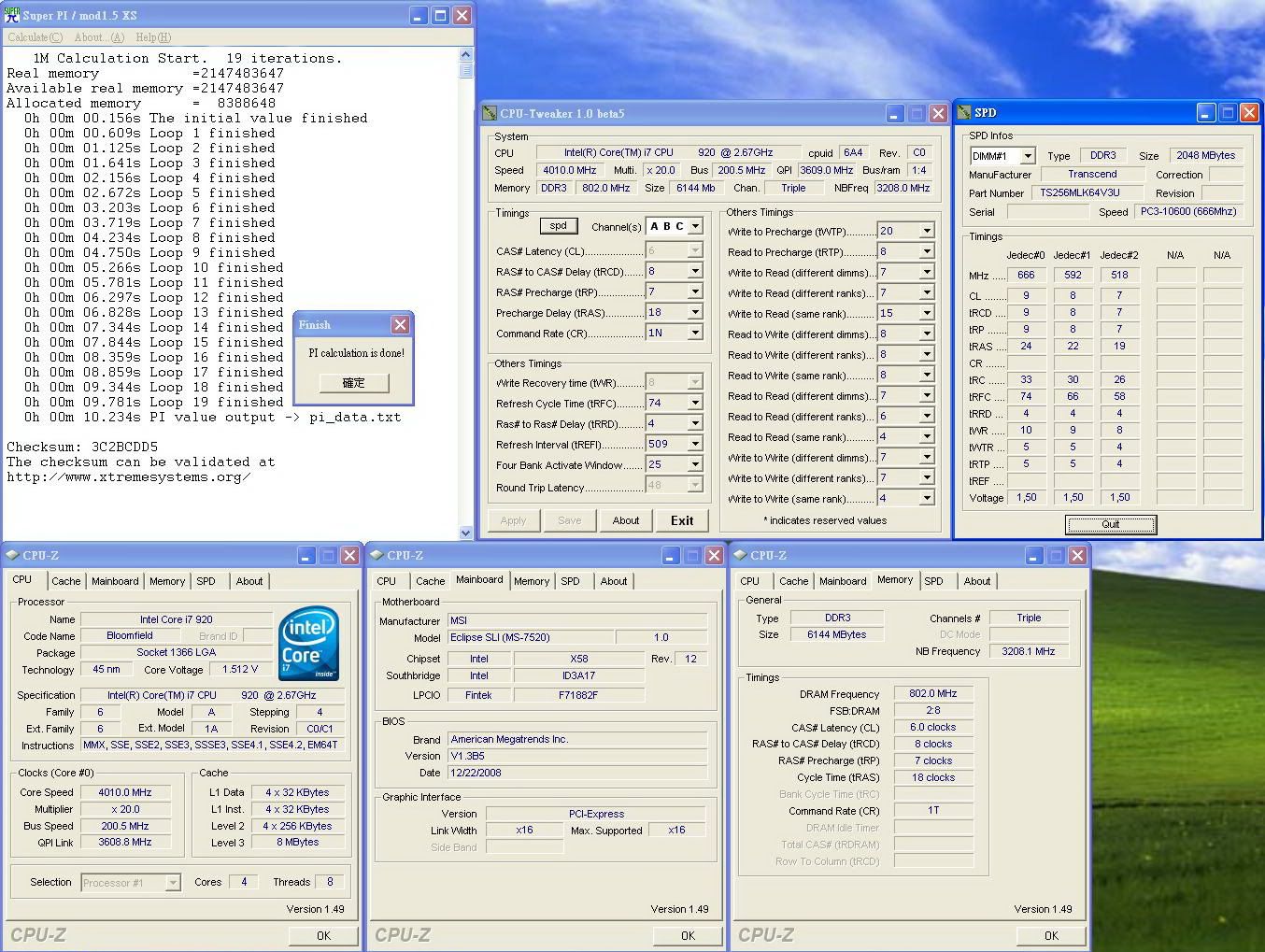Expand the RAS# to CAS# Delay (tRCD) dropdown
This screenshot has height=952, width=1265.
tap(694, 271)
